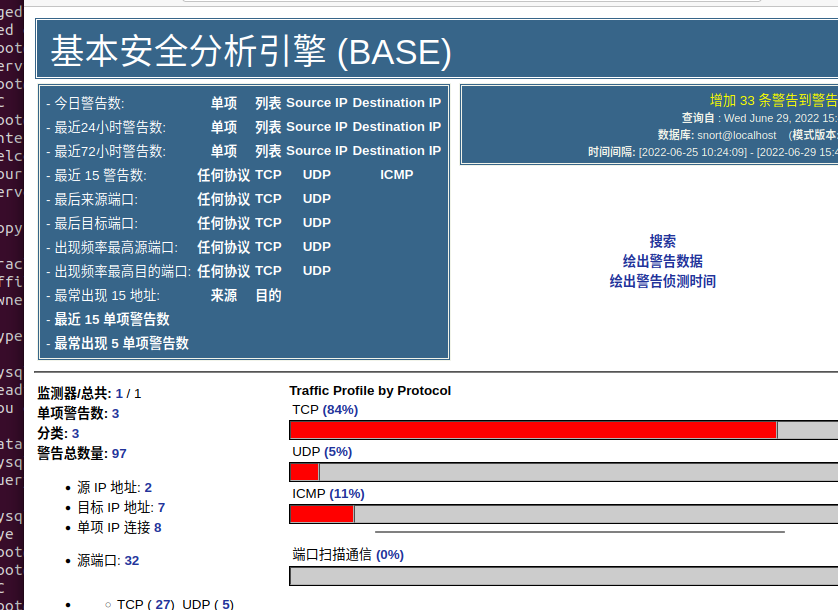Open 最后来源端口 任何协议 link

pos(223,199)
